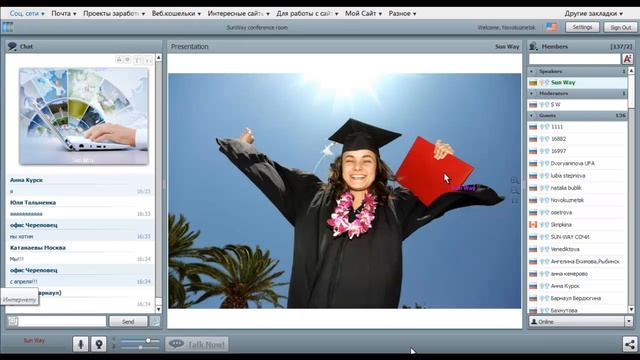Open the Соц. сети bookmarks menu
Image resolution: width=640 pixels, height=360 pixels.
point(27,13)
